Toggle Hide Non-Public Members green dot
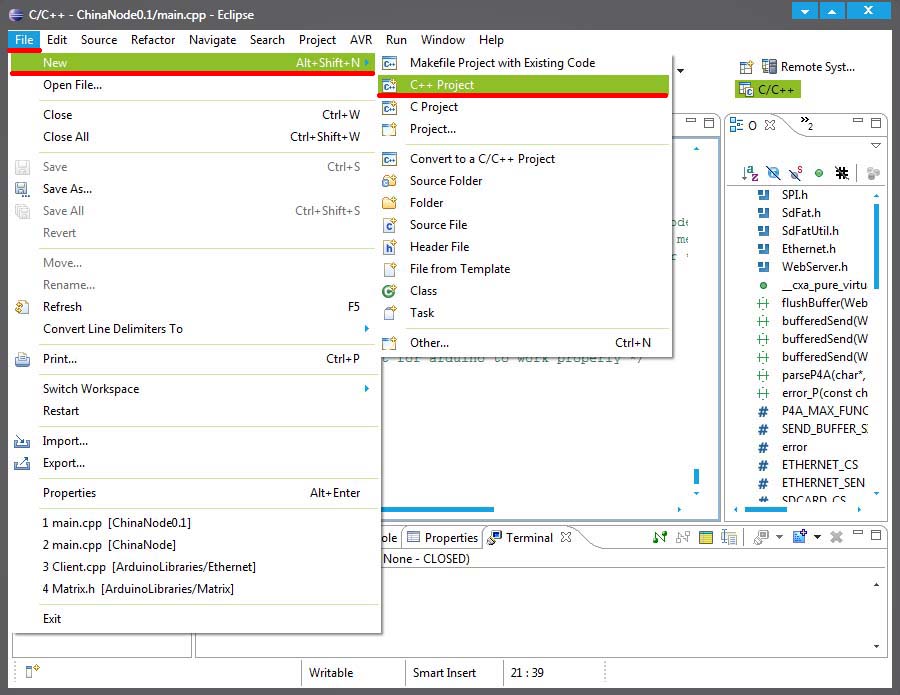The image size is (900, 695). 819,173
